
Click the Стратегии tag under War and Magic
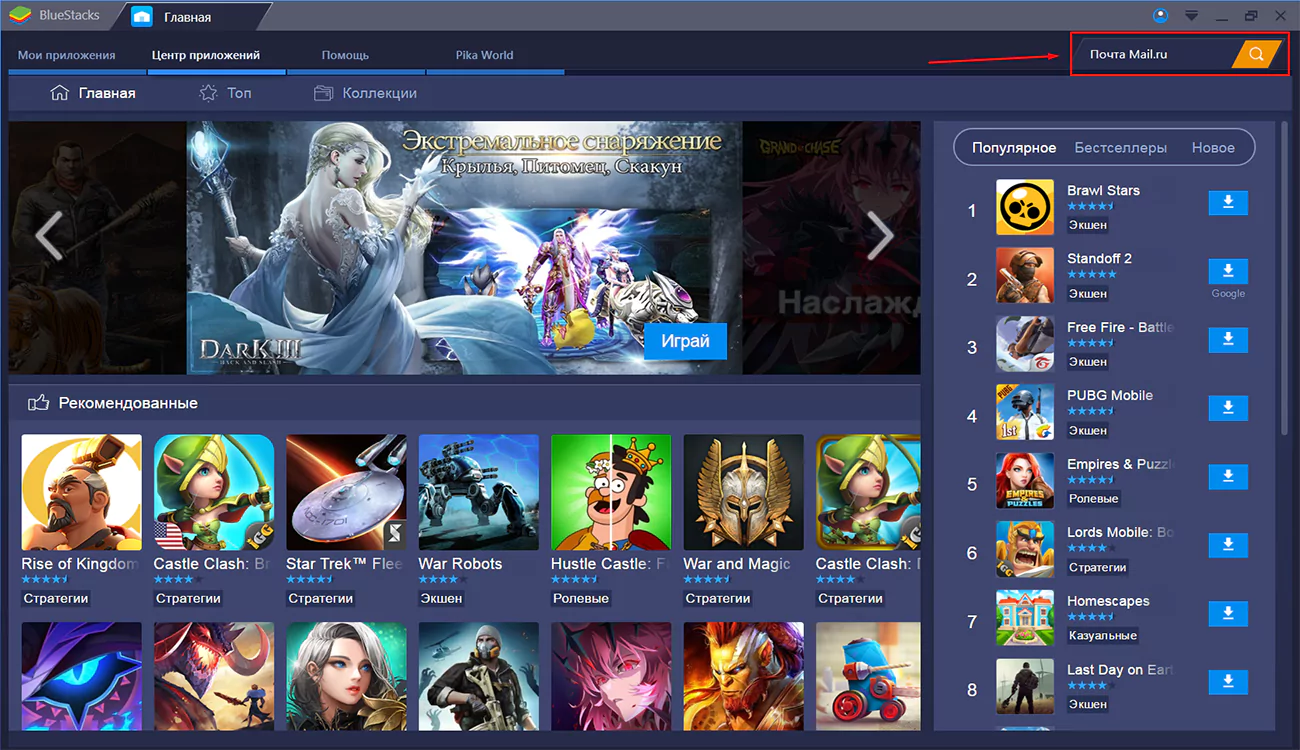point(718,598)
